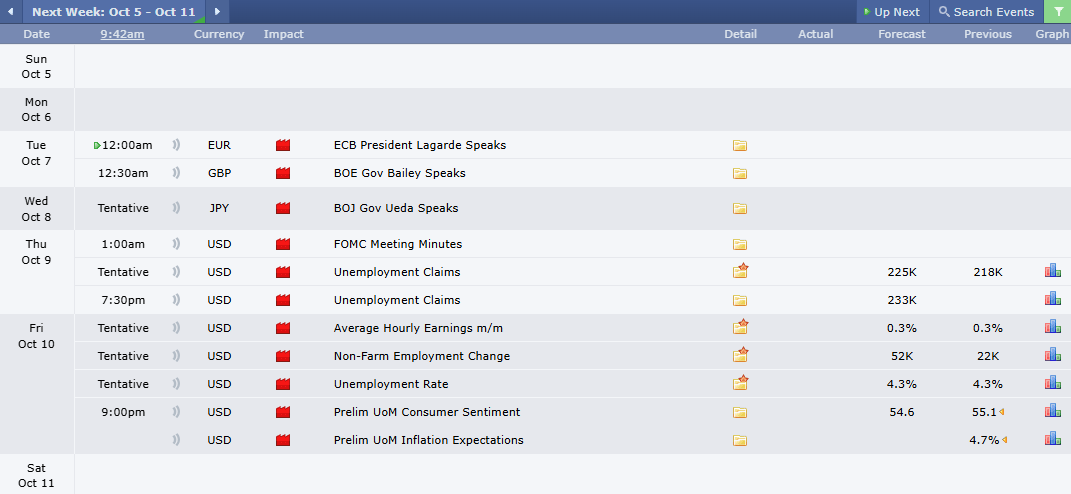Click the 9:42am time zone link
This screenshot has height=494, width=1071.
pos(122,34)
